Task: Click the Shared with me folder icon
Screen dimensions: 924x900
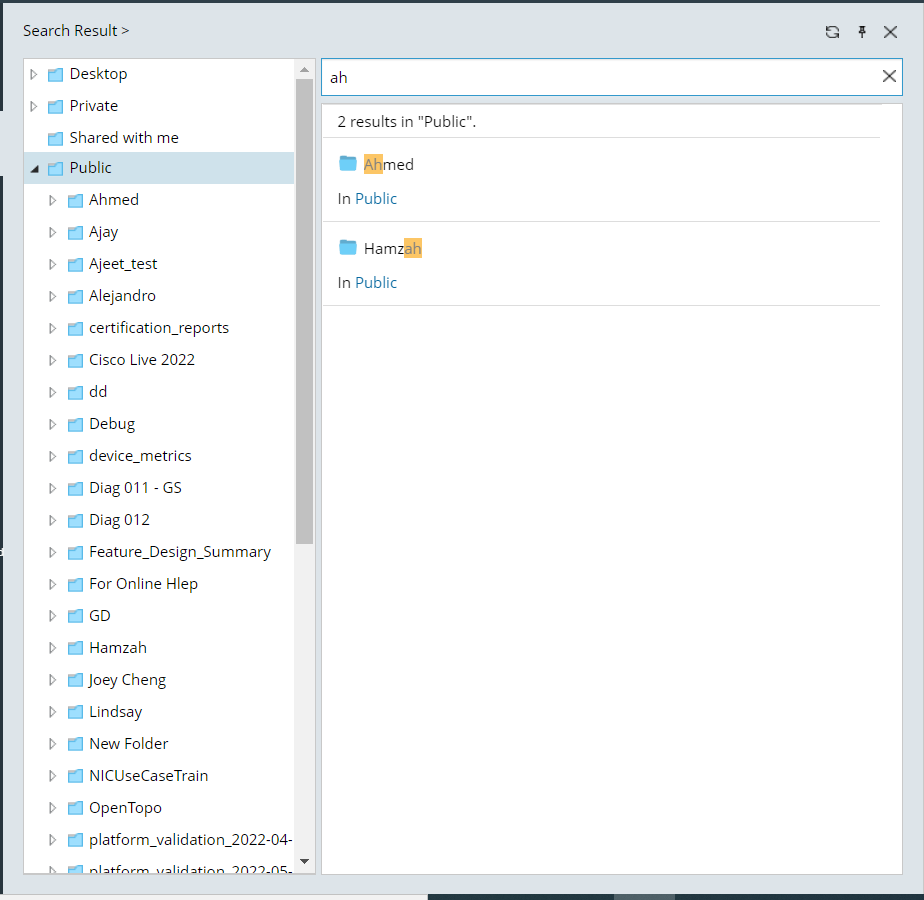Action: (55, 137)
